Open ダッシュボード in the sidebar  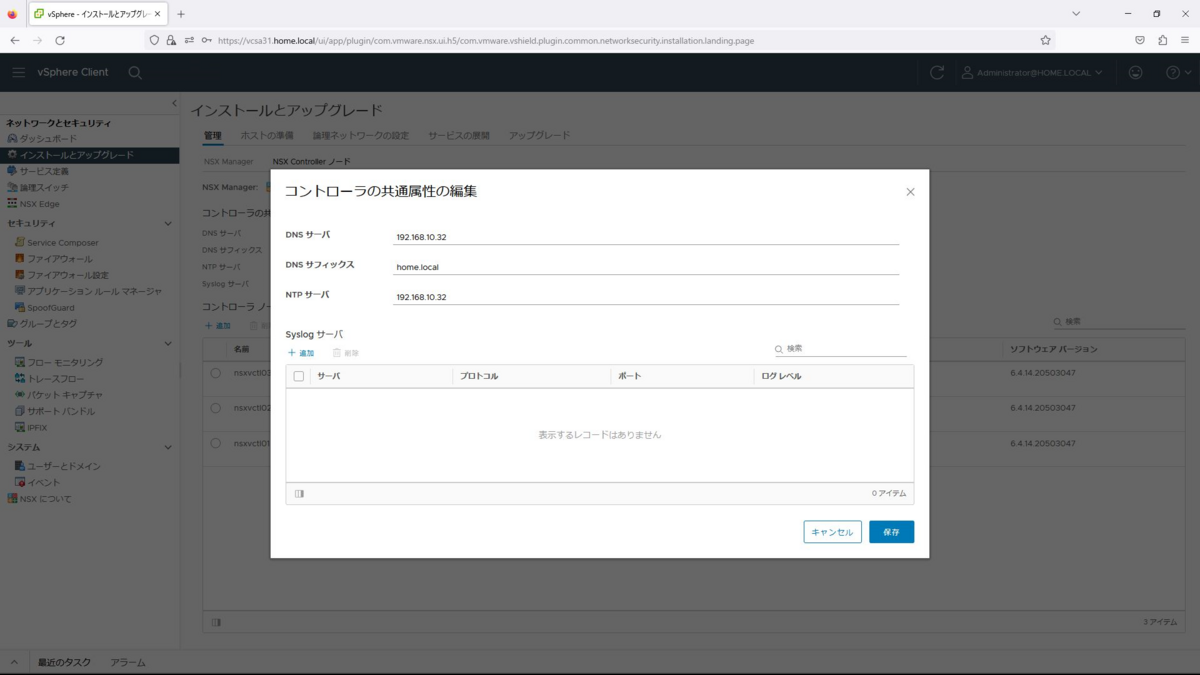(48, 139)
